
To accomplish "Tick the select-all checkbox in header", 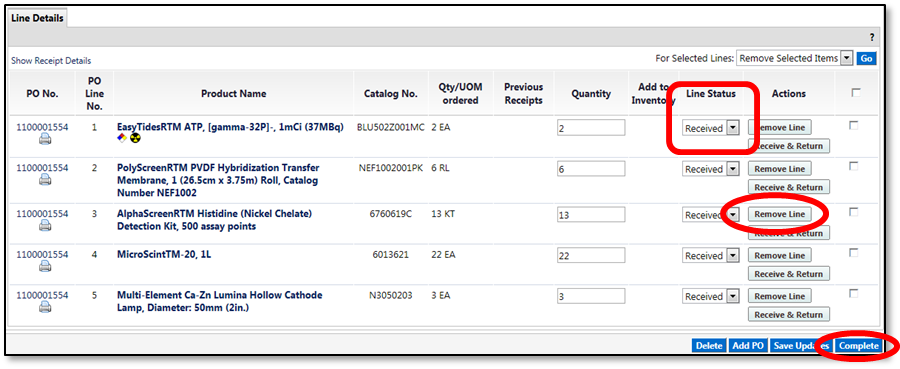I will point(856,92).
